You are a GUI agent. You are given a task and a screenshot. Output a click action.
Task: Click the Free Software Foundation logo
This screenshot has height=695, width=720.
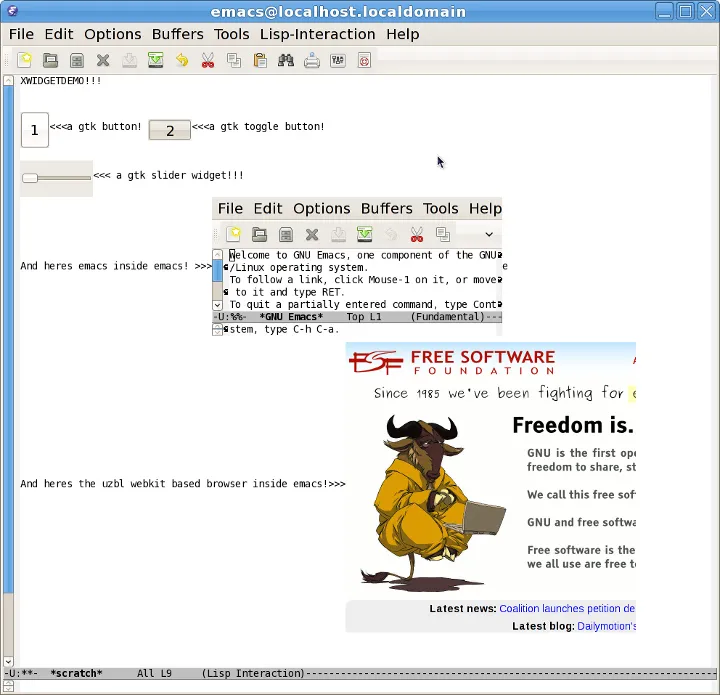click(x=452, y=362)
